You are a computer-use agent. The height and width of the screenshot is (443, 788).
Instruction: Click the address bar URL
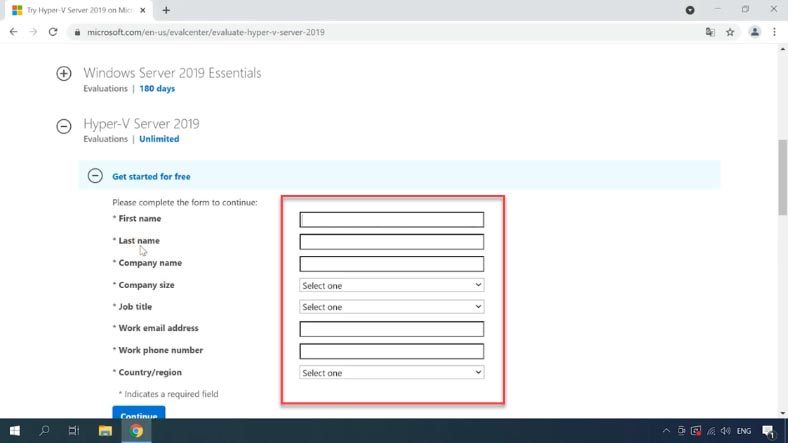(206, 32)
